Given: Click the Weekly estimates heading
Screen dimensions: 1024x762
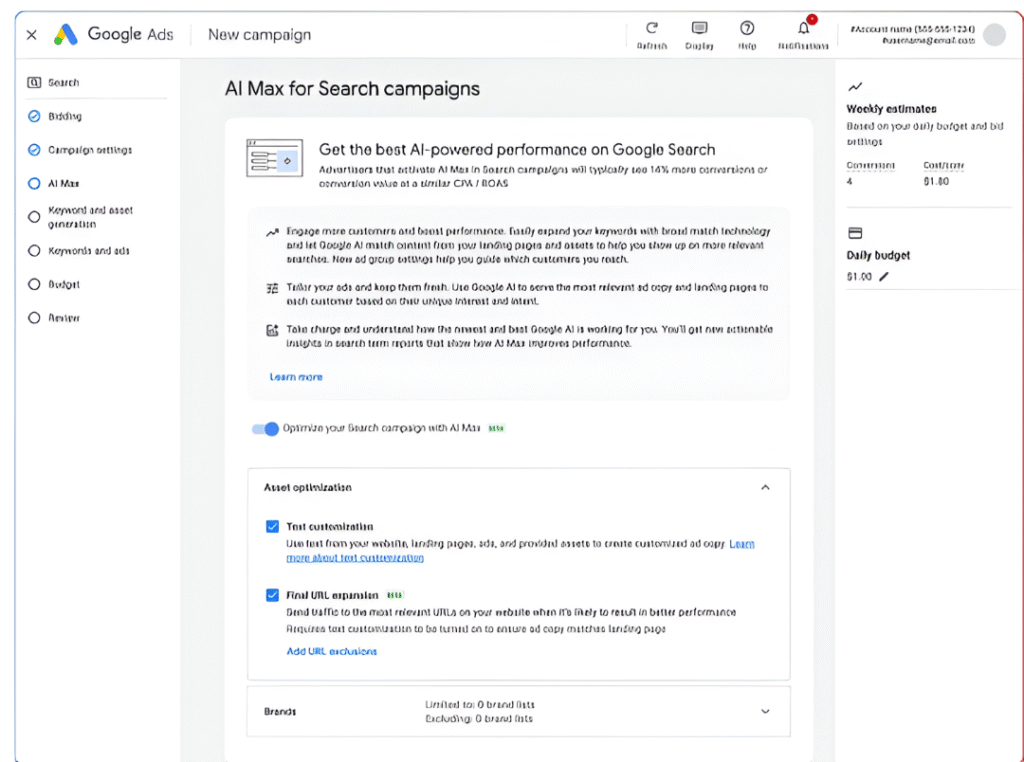Looking at the screenshot, I should pos(891,109).
